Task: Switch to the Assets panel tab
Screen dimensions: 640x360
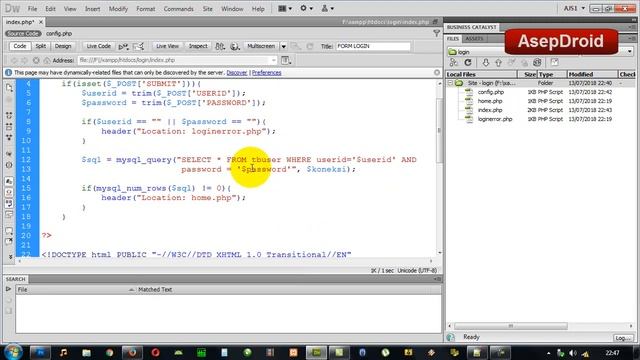Action: point(474,38)
